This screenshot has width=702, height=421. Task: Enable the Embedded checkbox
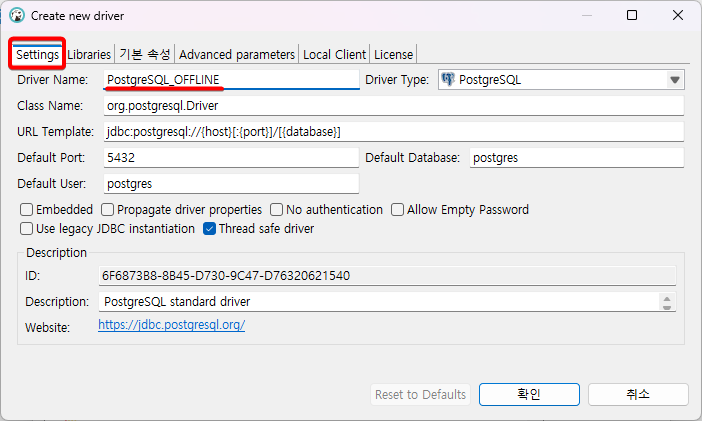tap(26, 210)
